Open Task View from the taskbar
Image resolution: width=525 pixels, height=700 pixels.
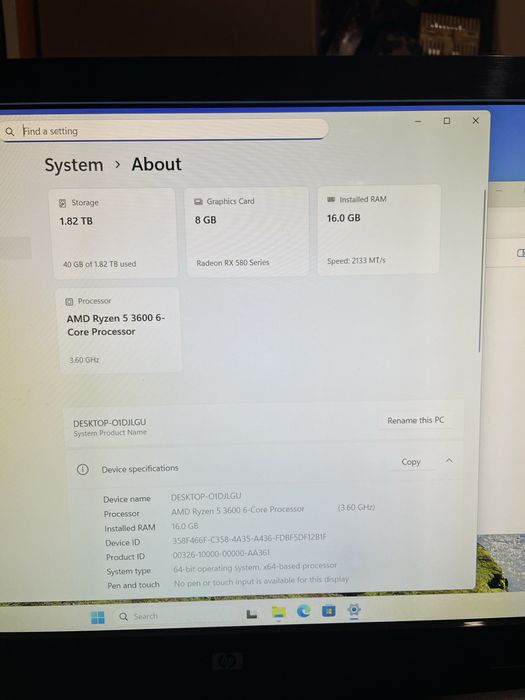click(x=252, y=615)
